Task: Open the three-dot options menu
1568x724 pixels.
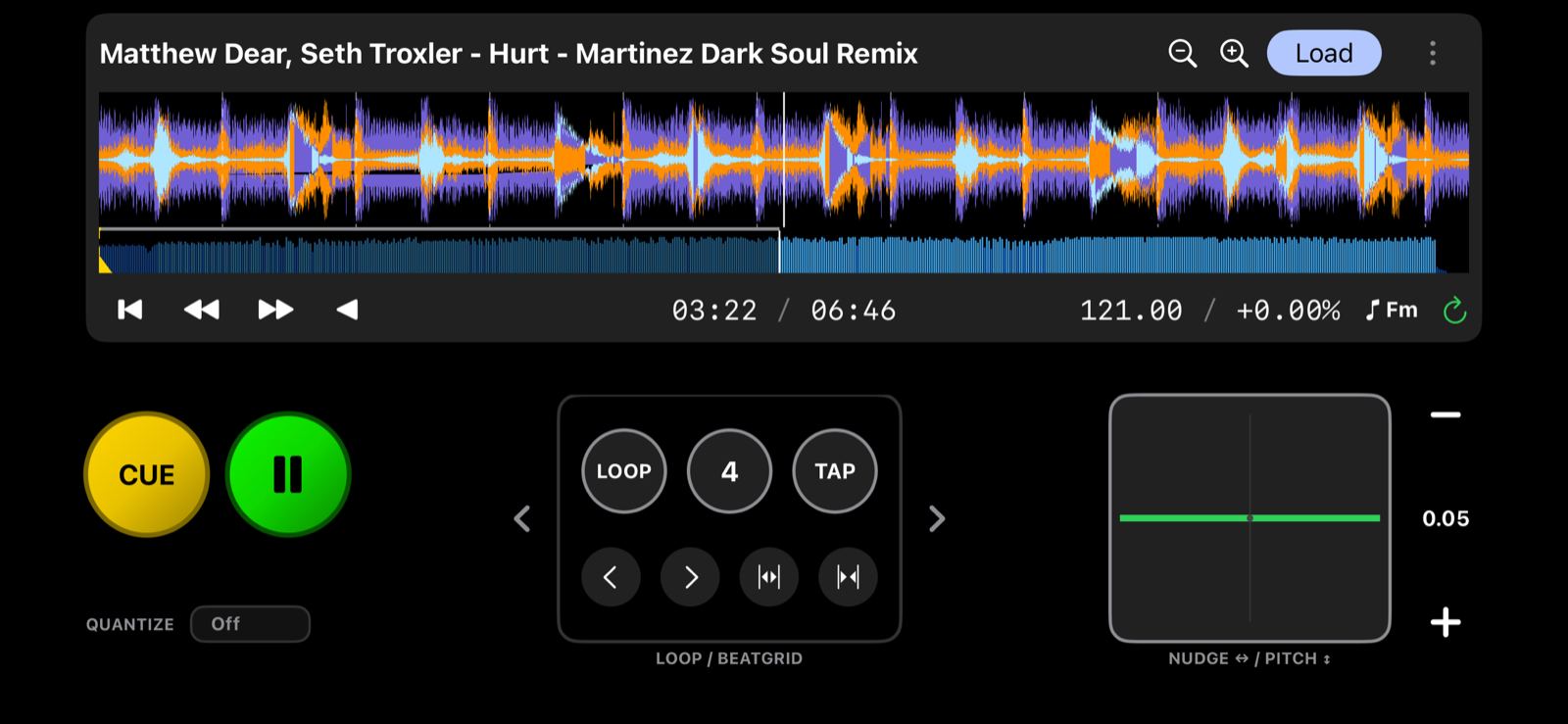Action: (1433, 53)
